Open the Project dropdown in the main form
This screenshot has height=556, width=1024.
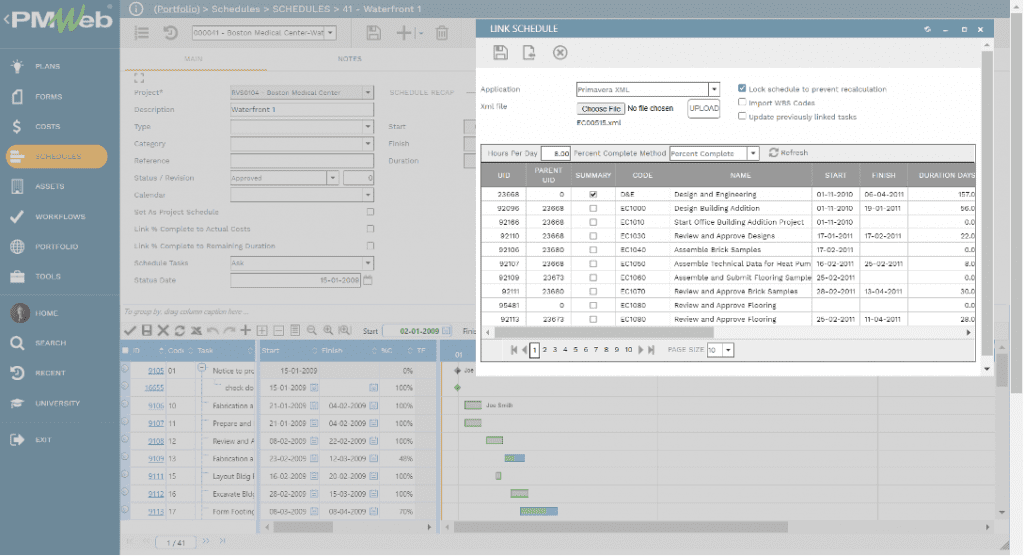(368, 92)
